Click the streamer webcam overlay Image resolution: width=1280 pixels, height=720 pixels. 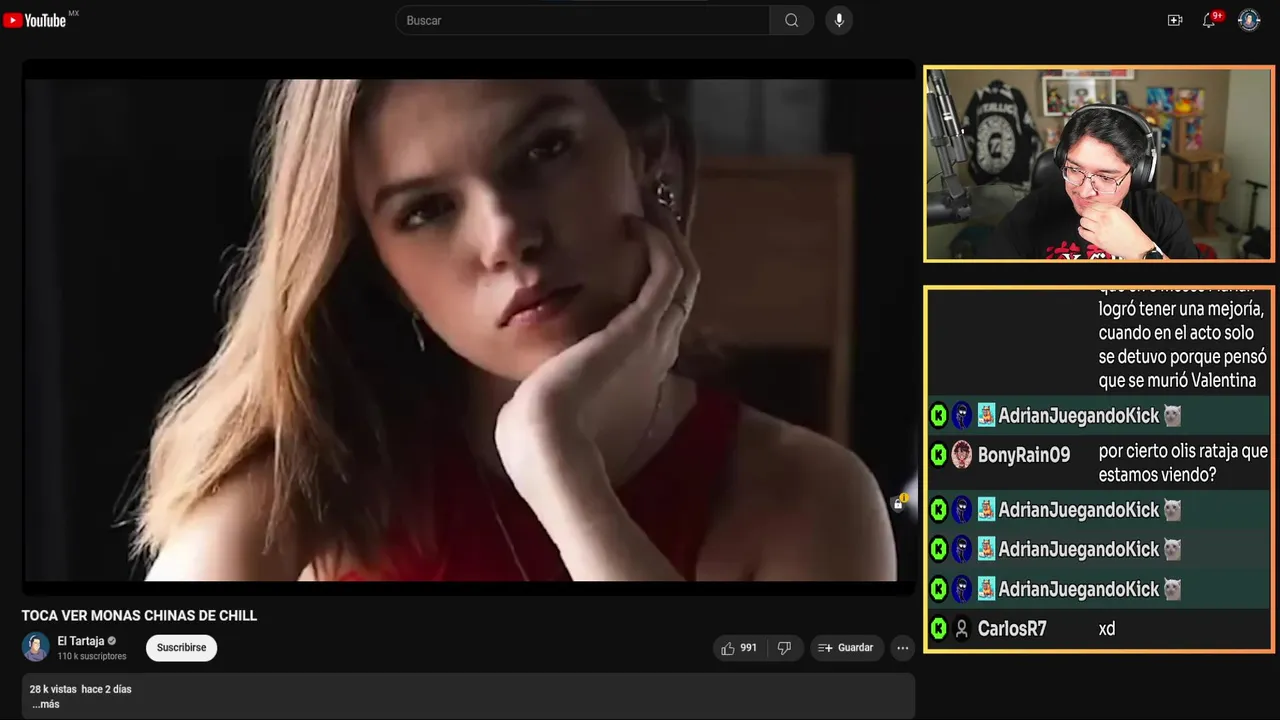(x=1099, y=164)
